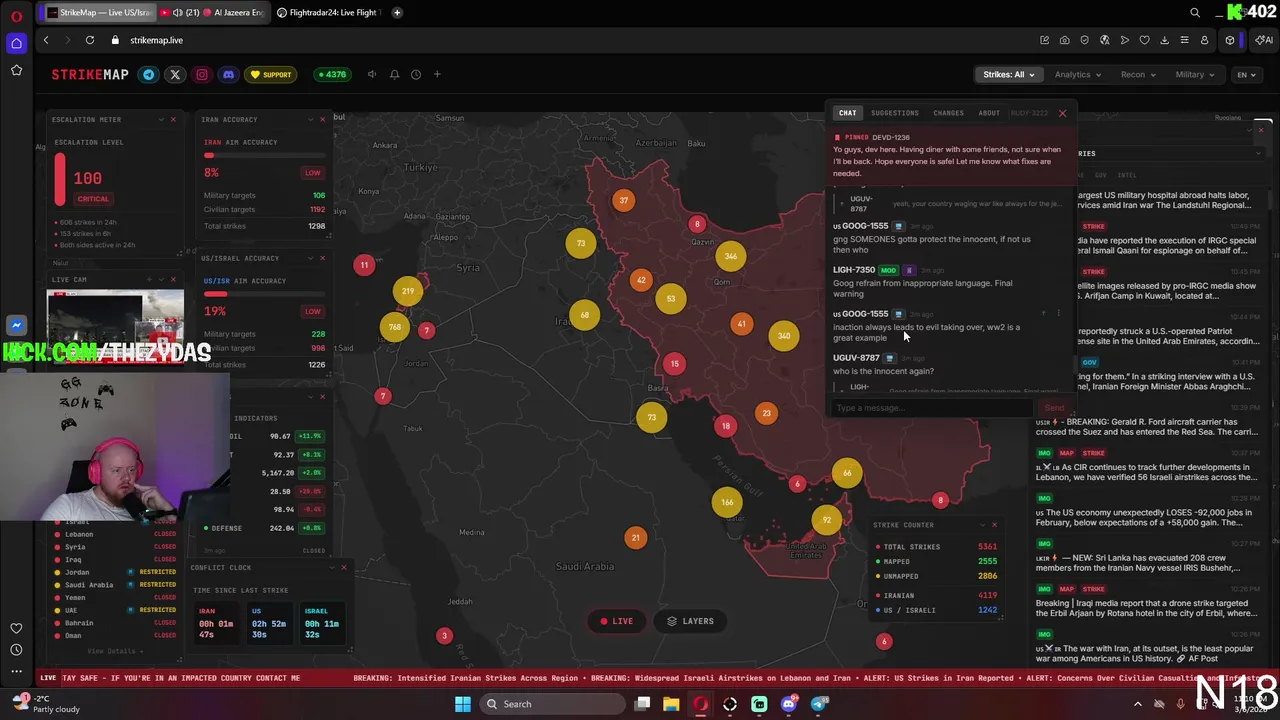Screen dimensions: 1280x720
Task: Click the plus icon in StrikeMap header
Action: (437, 74)
